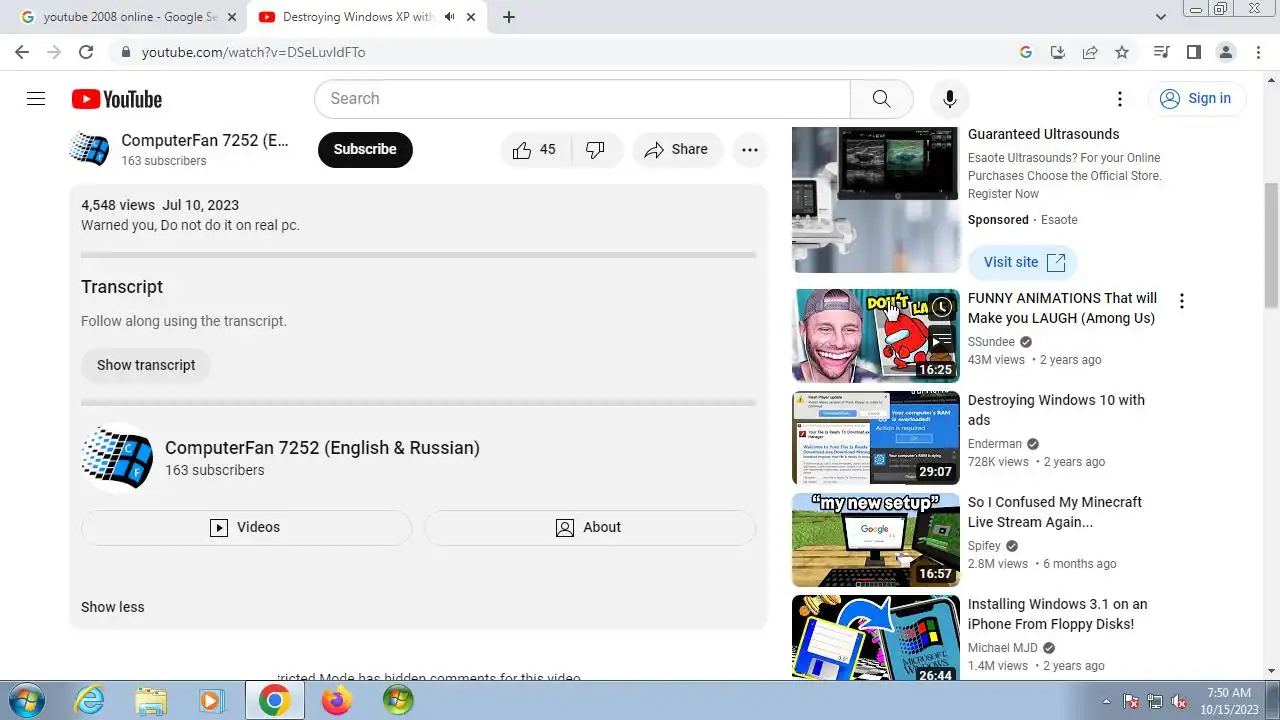Open Chrome's share this page icon

point(1090,52)
